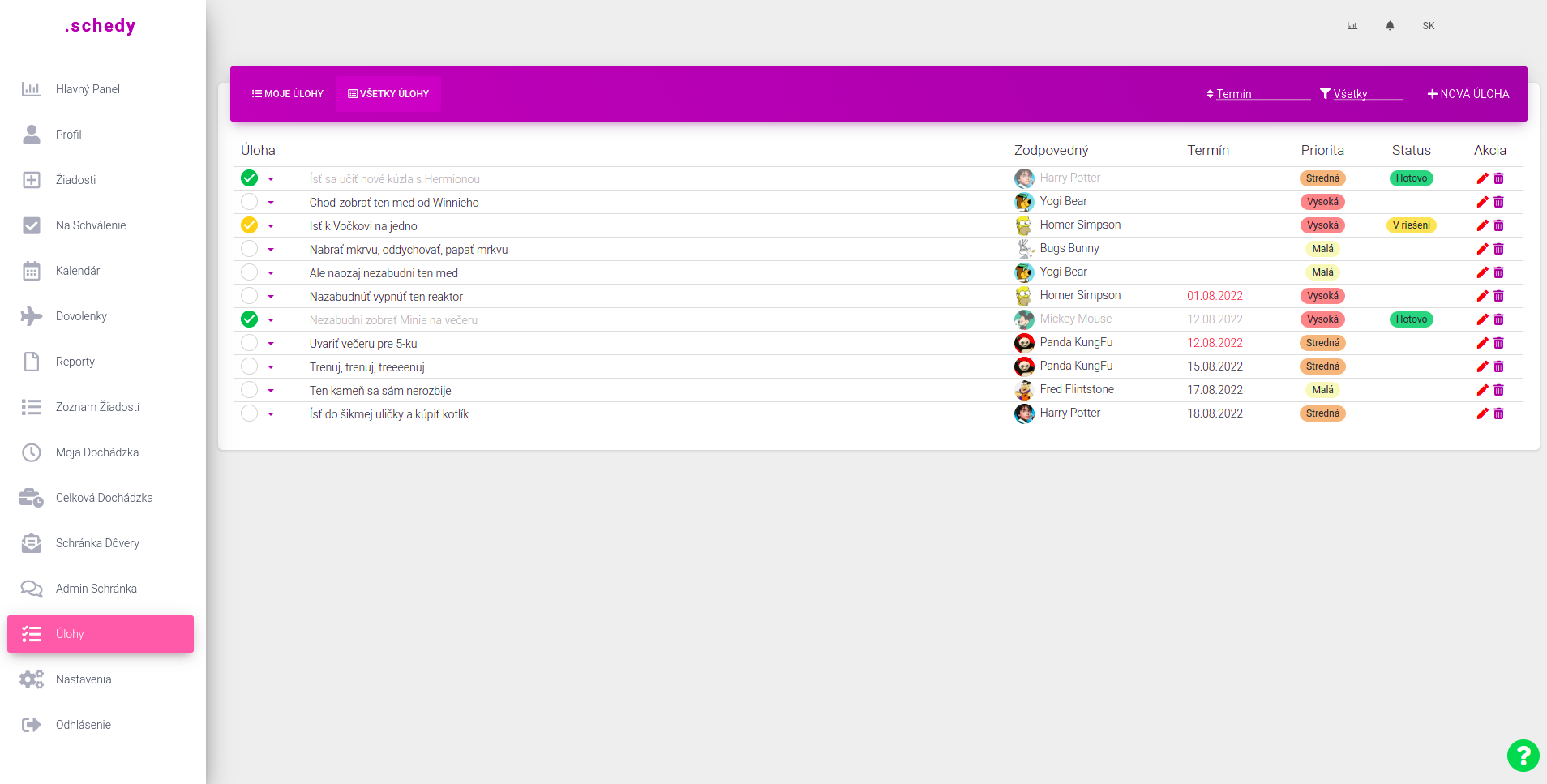Switch to the VŠETKY ÚLOHY tab
This screenshot has height=784, width=1547.
click(x=388, y=94)
